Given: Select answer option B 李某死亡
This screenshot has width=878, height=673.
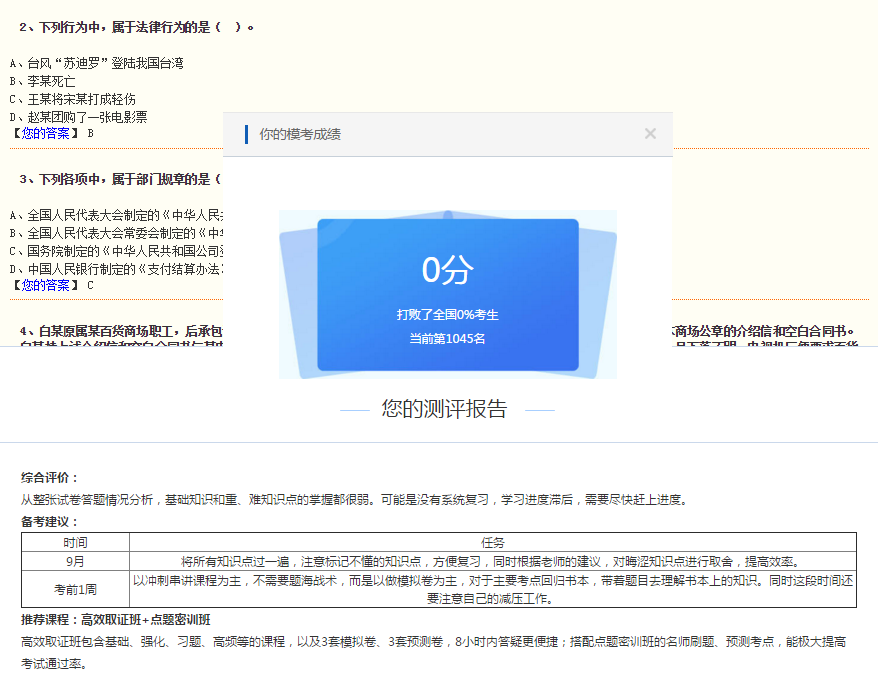Looking at the screenshot, I should pyautogui.click(x=42, y=80).
